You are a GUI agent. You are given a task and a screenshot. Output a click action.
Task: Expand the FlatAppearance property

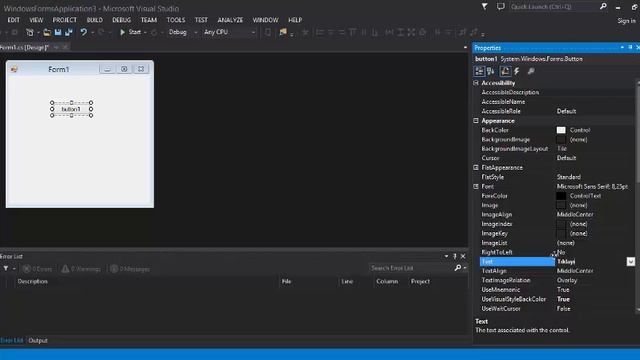coord(476,168)
